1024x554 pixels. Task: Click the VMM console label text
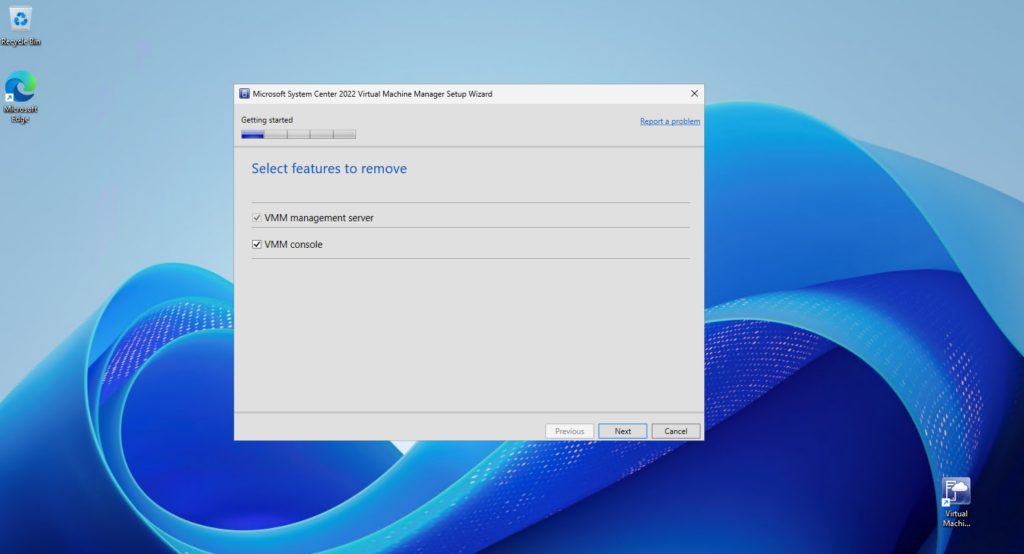pos(293,244)
